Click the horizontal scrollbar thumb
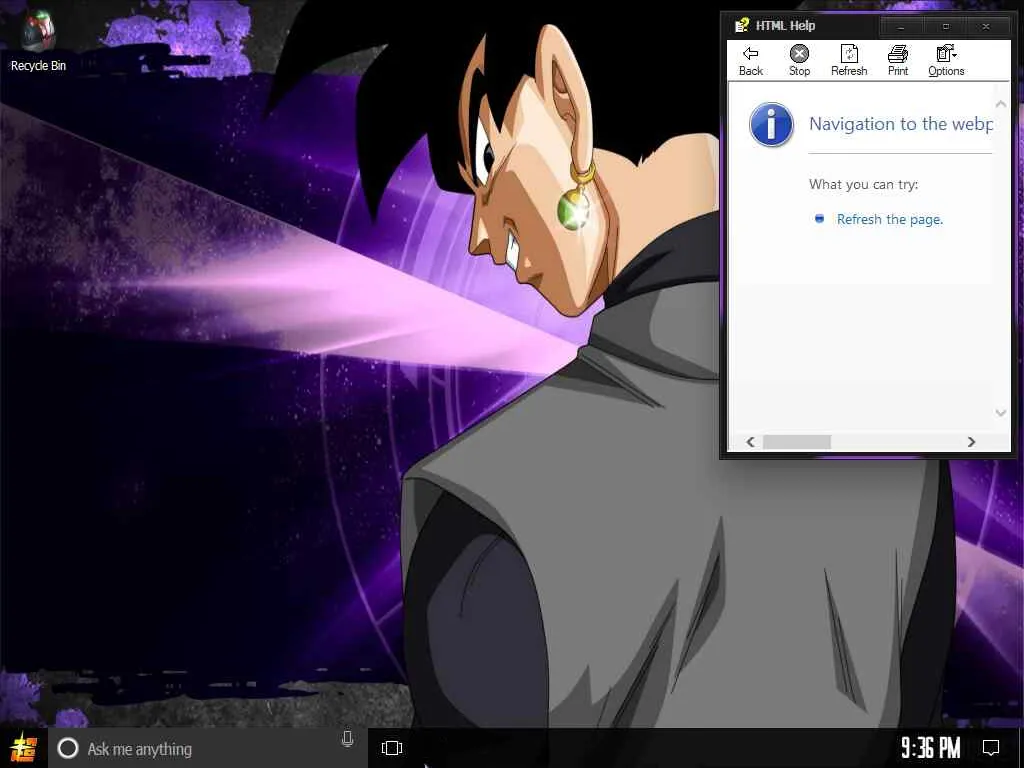1024x768 pixels. coord(797,442)
